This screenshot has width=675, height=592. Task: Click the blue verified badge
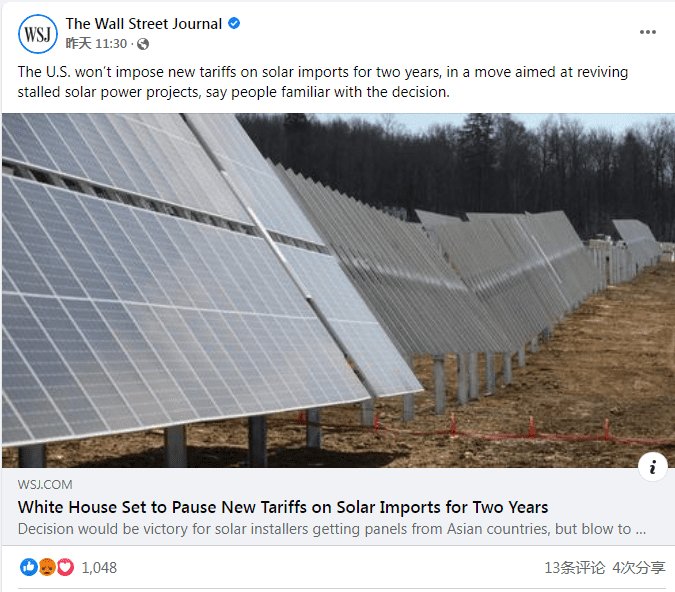point(234,23)
